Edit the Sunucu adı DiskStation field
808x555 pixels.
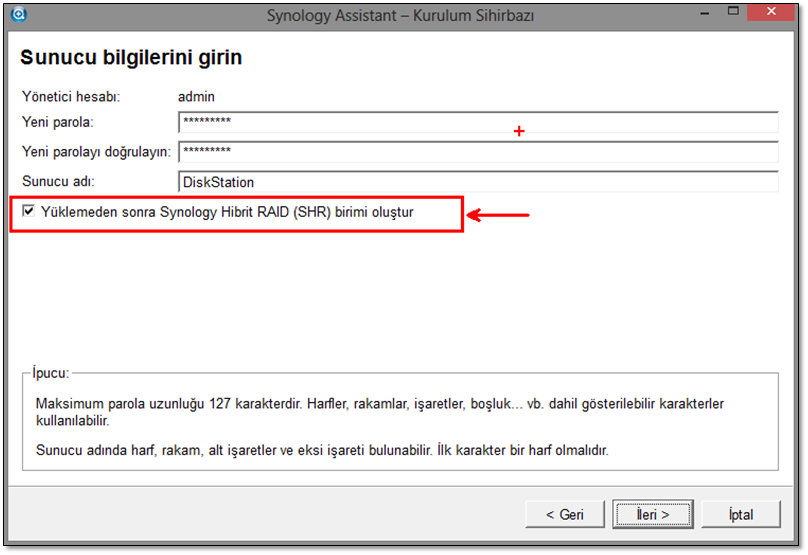(478, 182)
